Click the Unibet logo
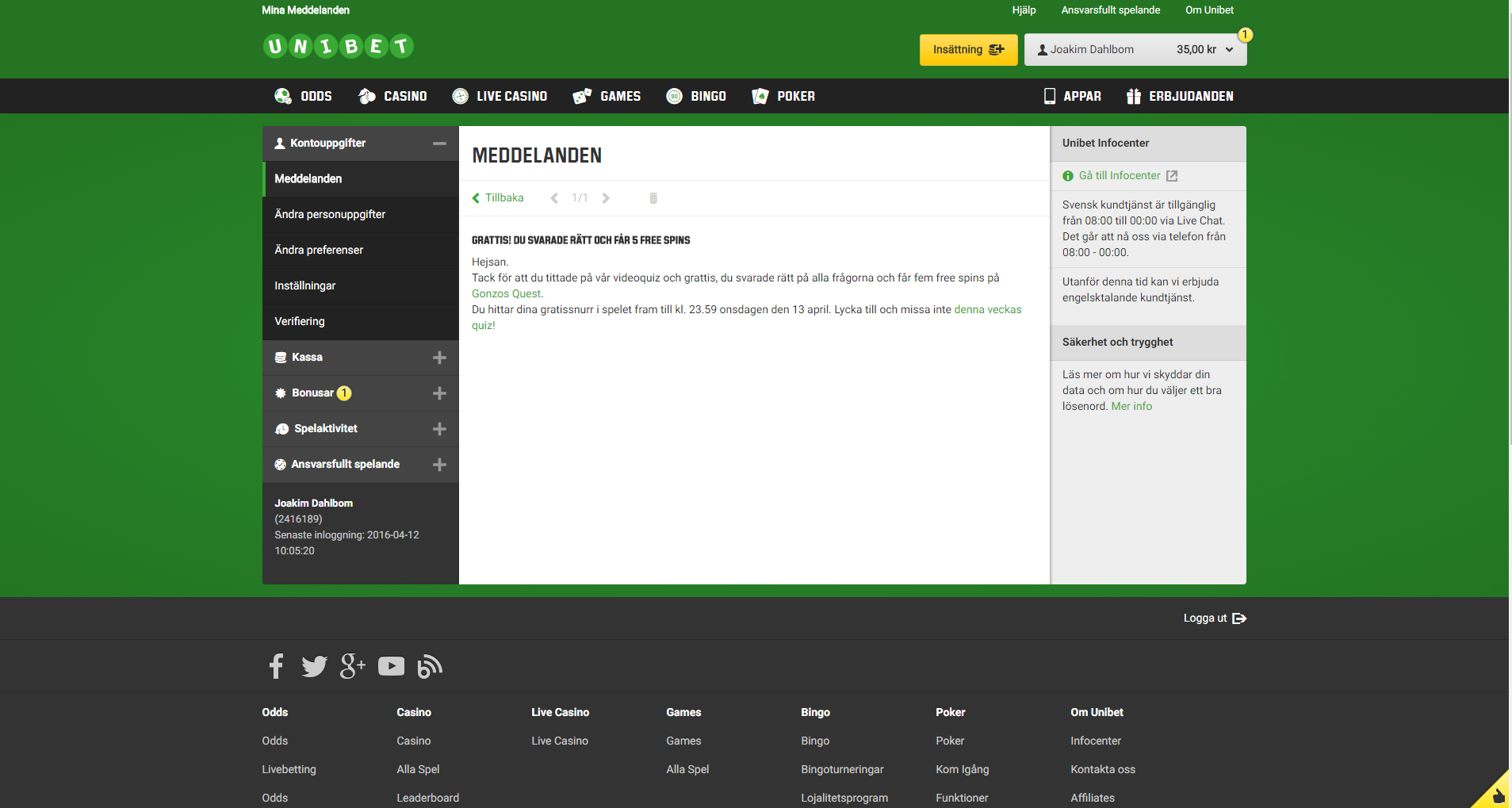 (x=338, y=47)
